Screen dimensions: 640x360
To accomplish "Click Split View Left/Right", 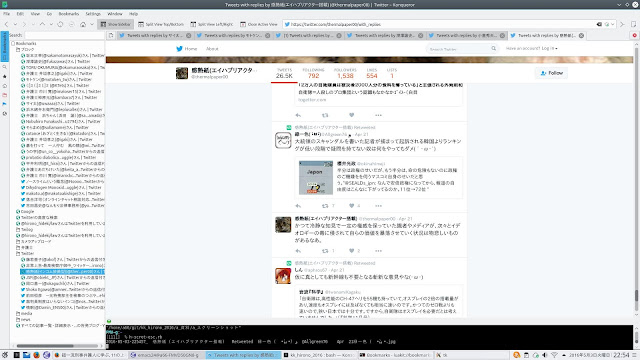I will pyautogui.click(x=212, y=24).
